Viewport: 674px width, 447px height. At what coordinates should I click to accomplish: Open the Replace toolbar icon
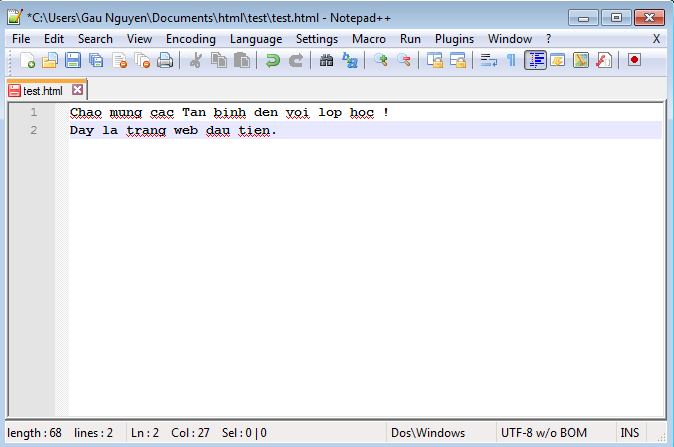point(350,60)
